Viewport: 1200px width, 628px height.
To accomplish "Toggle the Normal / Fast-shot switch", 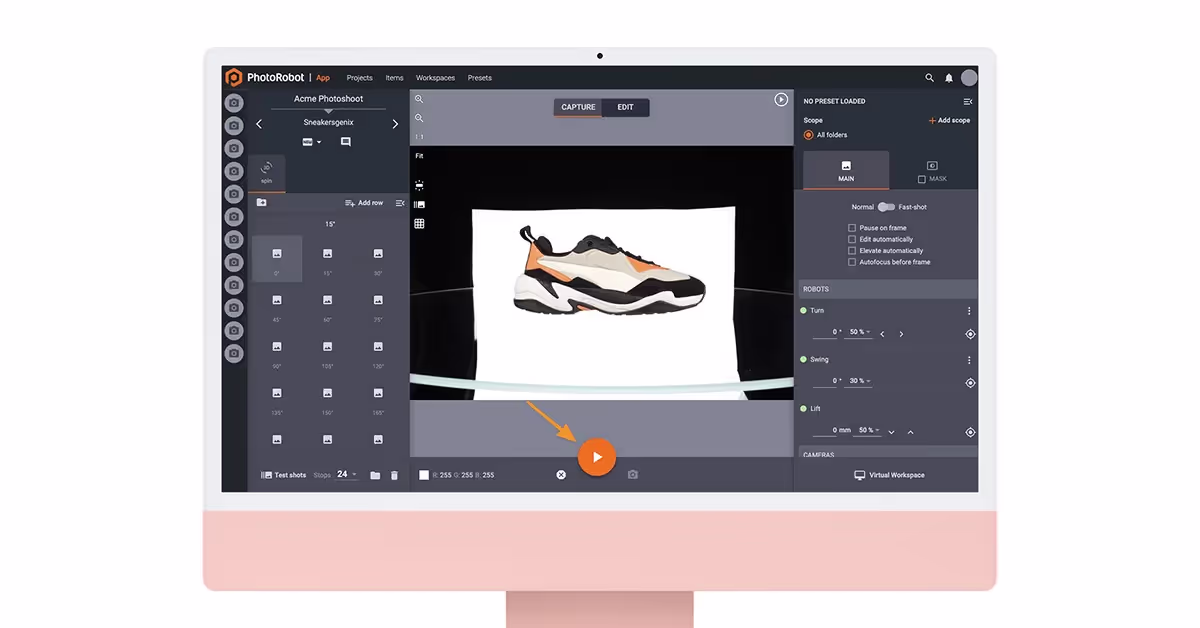I will [x=886, y=207].
